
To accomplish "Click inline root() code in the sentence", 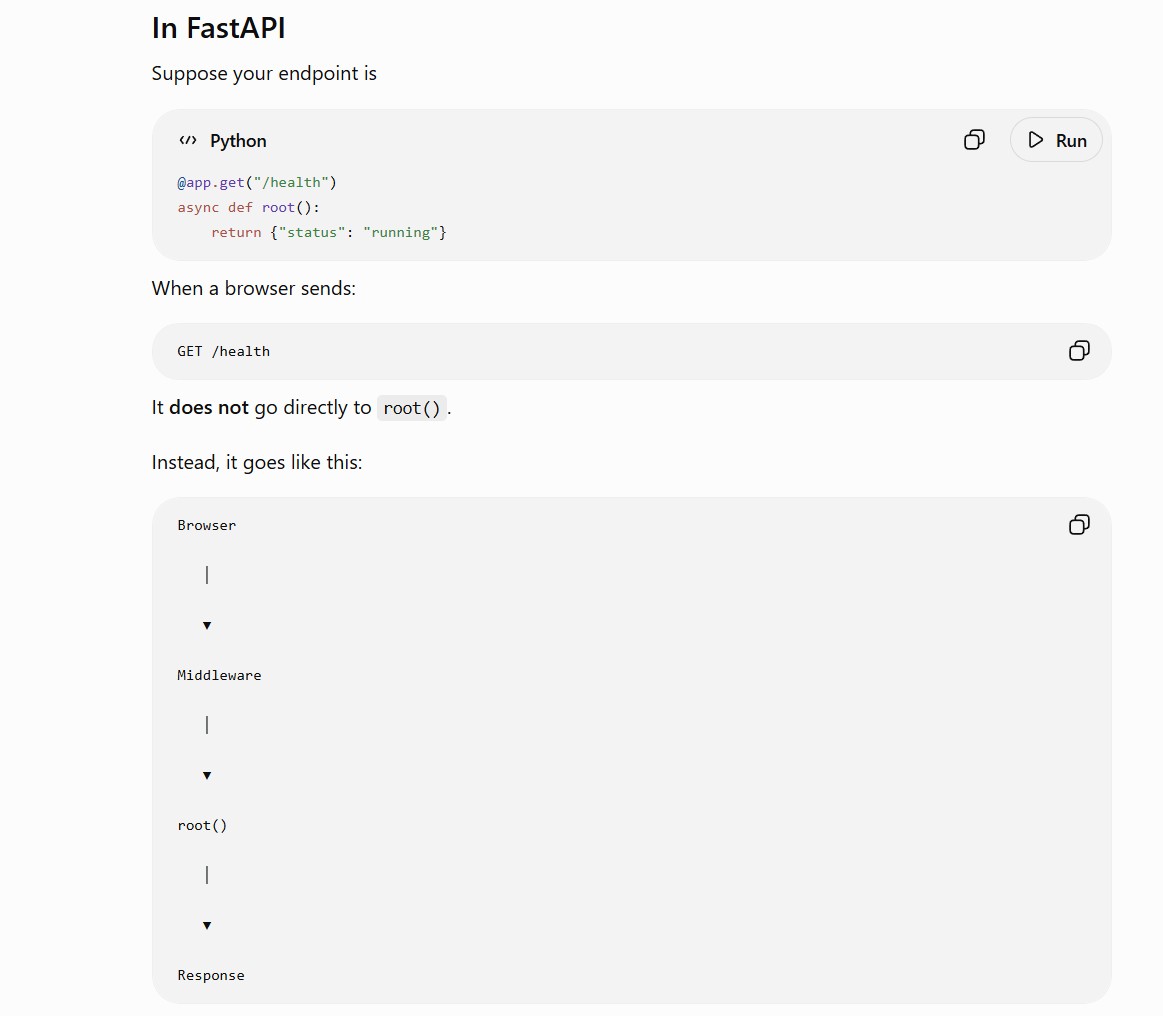I will click(x=412, y=408).
